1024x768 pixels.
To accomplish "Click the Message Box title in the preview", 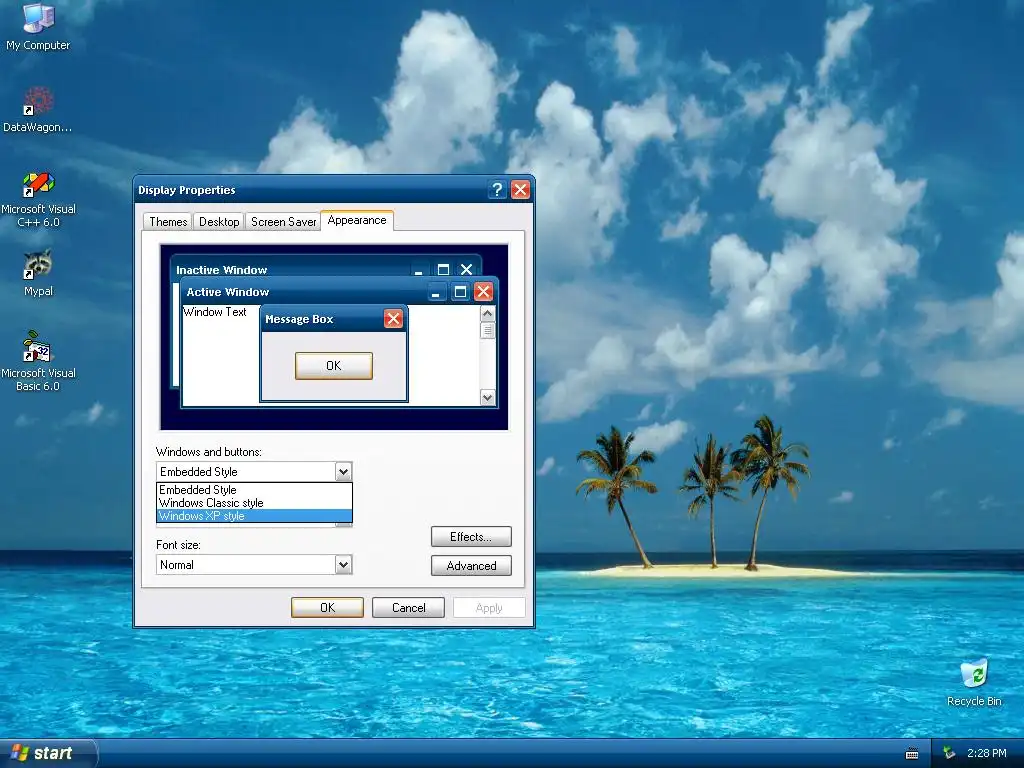I will click(299, 319).
